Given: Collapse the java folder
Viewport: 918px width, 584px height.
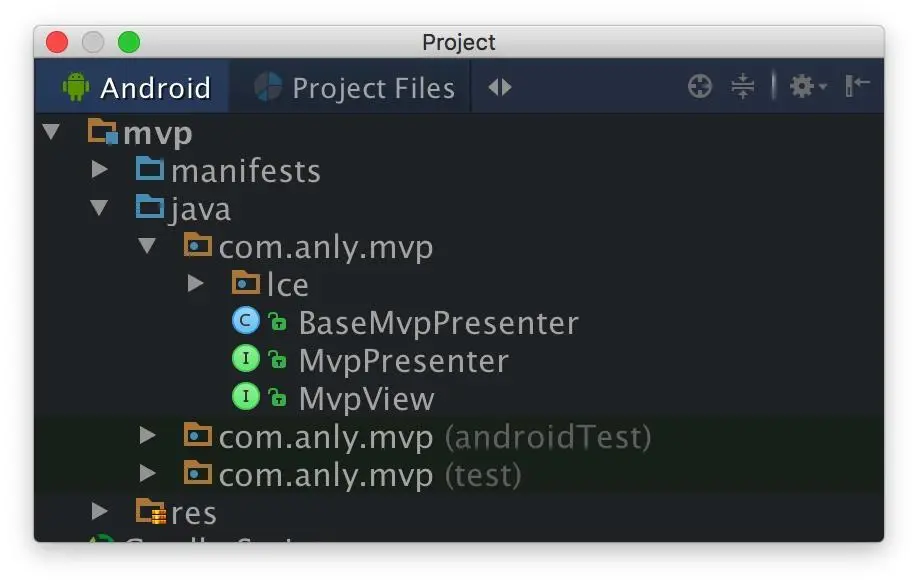Looking at the screenshot, I should (x=100, y=208).
